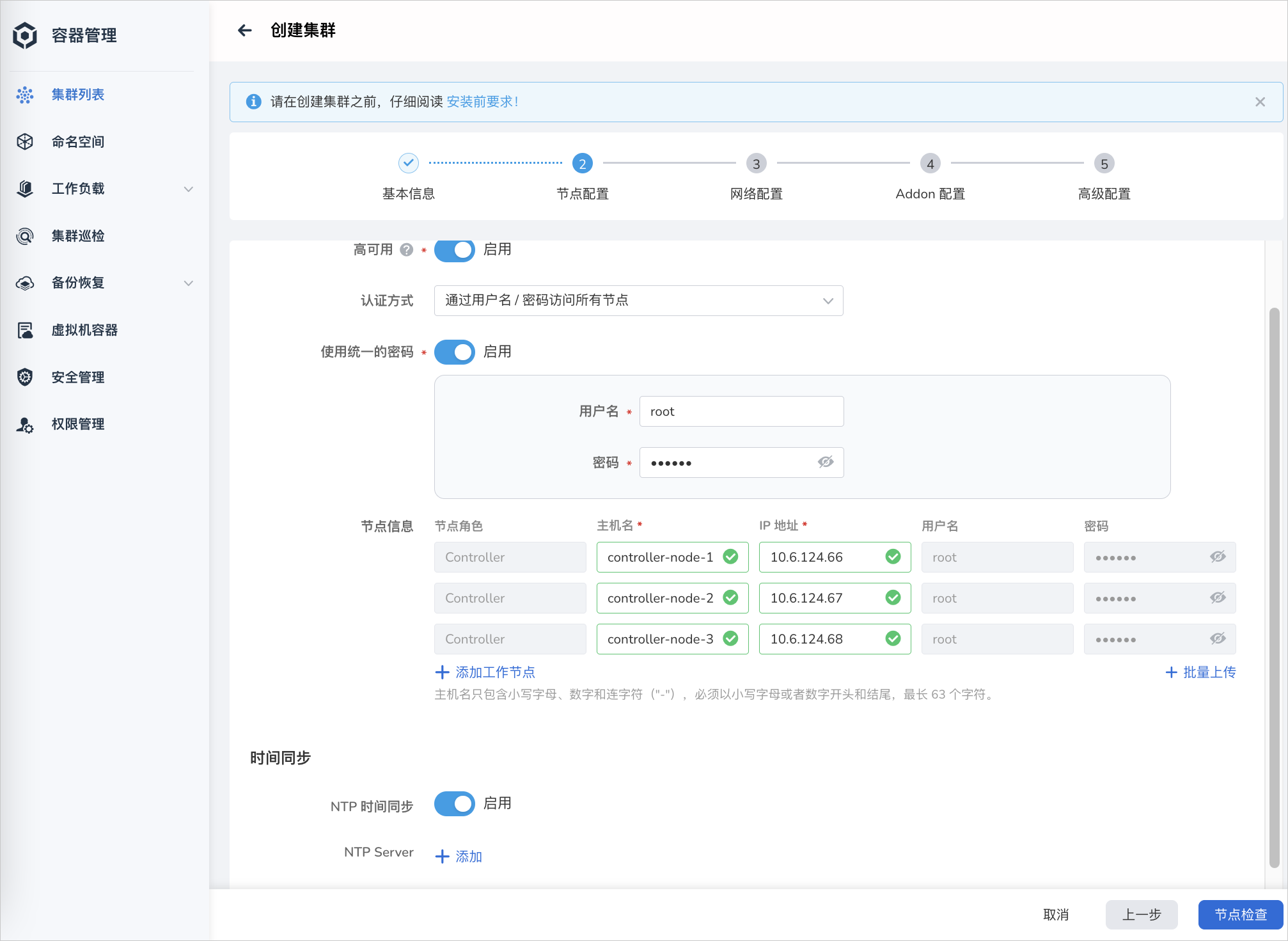Toggle the 高可用 switch
The width and height of the screenshot is (1288, 941).
[455, 249]
